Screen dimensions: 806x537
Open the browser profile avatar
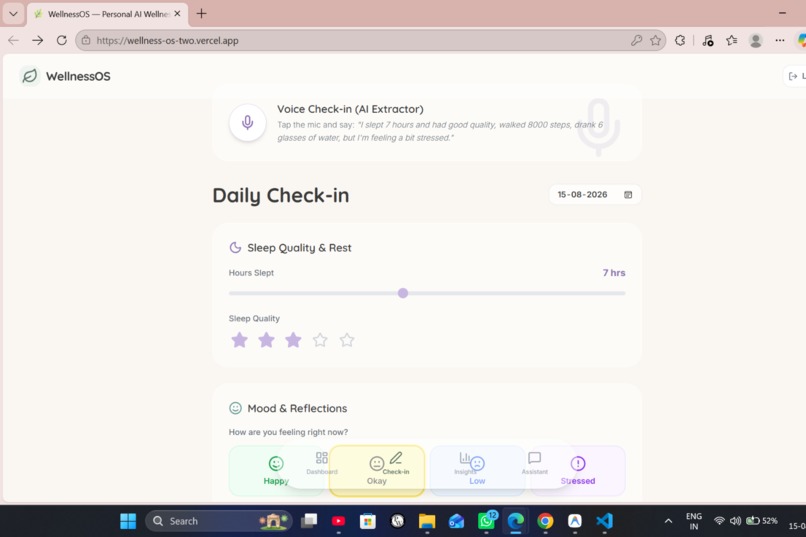tap(756, 41)
